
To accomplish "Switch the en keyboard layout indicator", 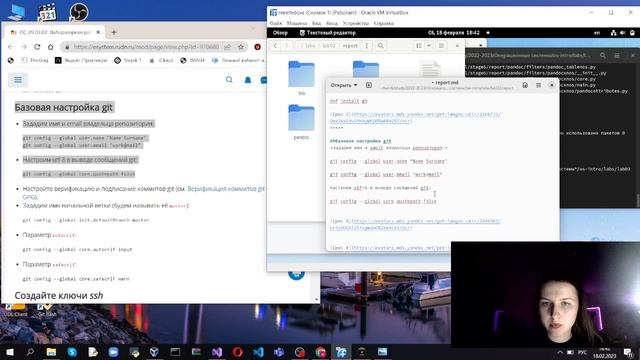I will coord(597,33).
